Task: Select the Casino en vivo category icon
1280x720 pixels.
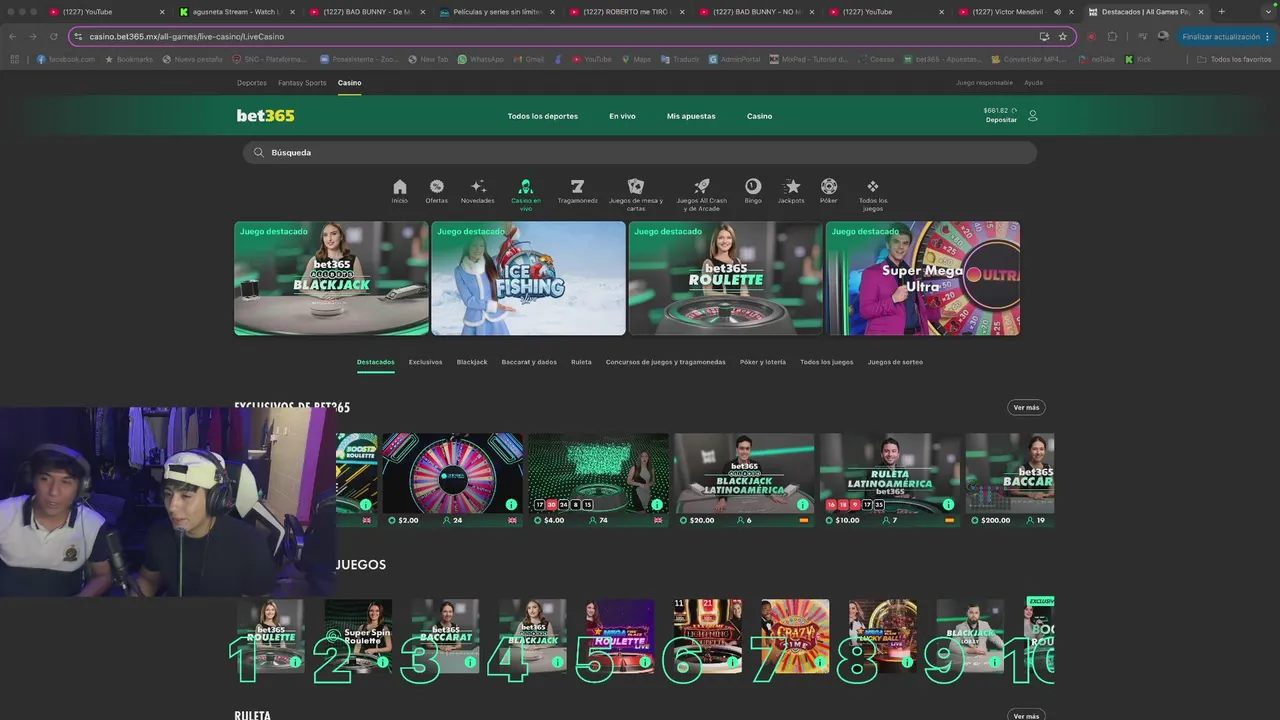Action: pyautogui.click(x=526, y=187)
